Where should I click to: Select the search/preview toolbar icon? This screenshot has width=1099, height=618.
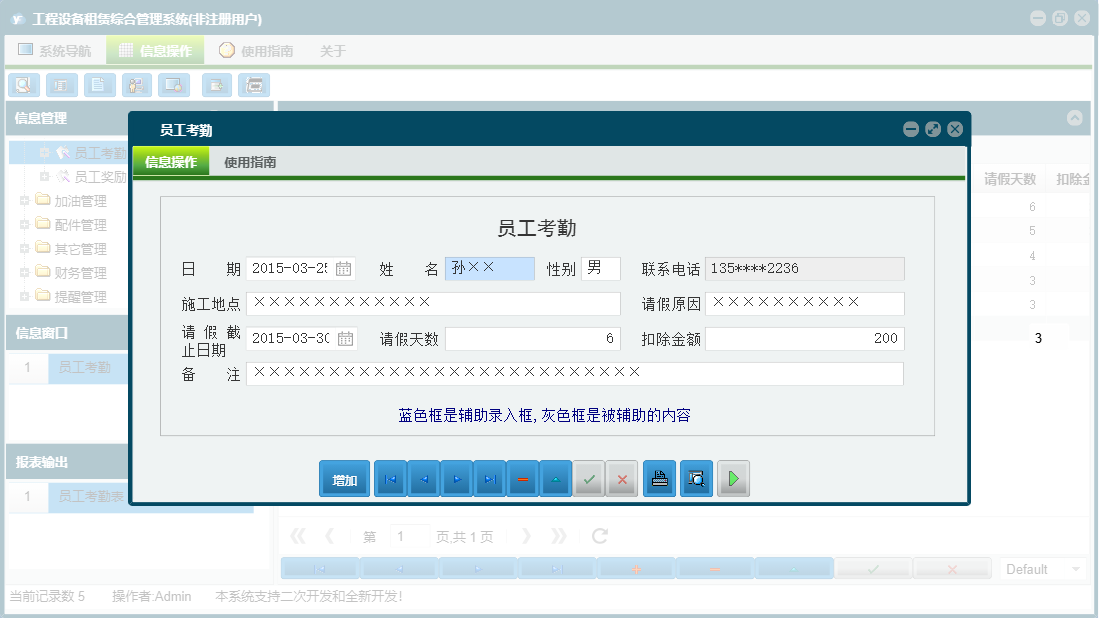coord(23,85)
